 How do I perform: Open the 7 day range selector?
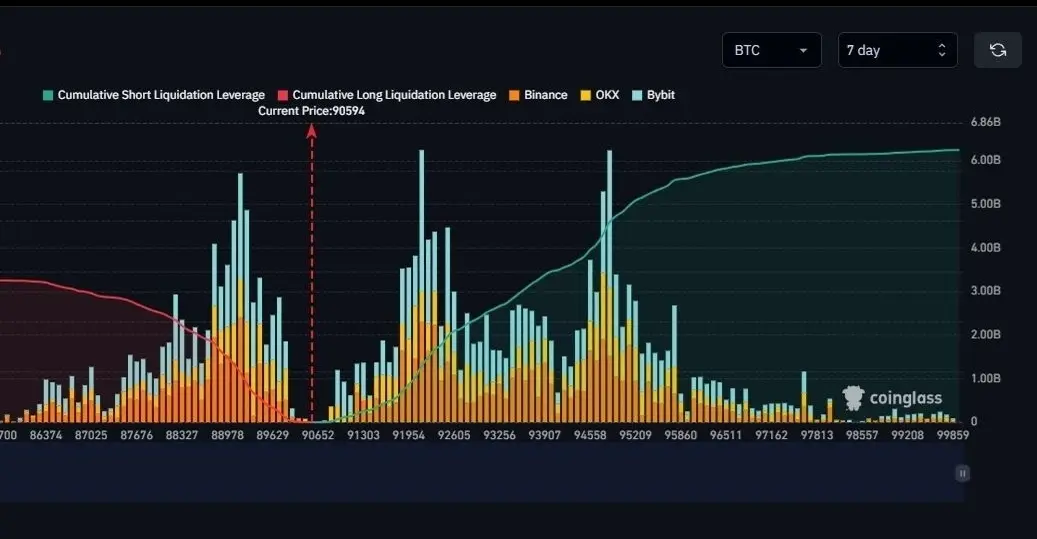click(x=897, y=50)
